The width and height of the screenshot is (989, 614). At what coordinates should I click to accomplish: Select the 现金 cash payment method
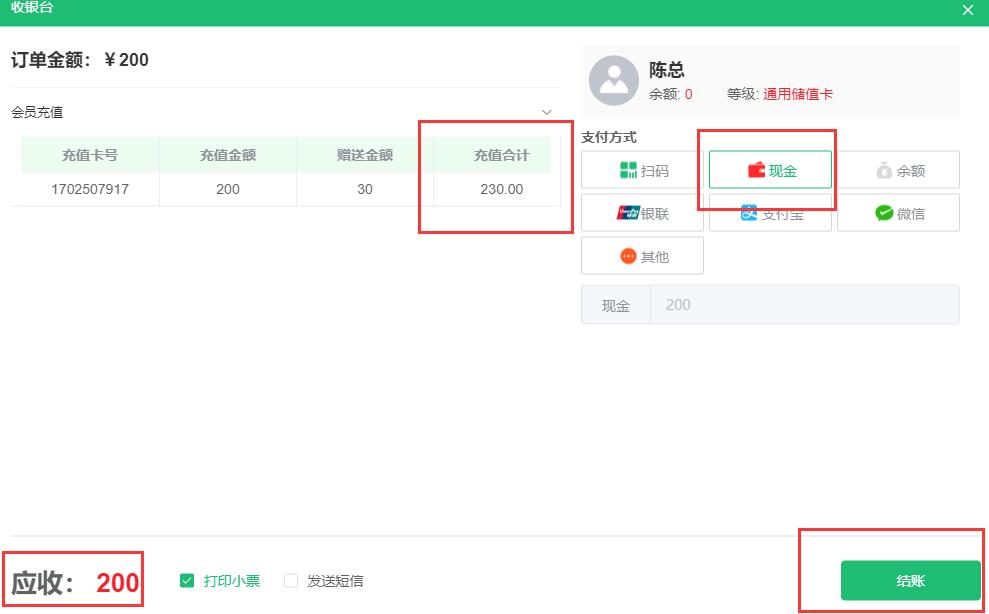tap(770, 169)
